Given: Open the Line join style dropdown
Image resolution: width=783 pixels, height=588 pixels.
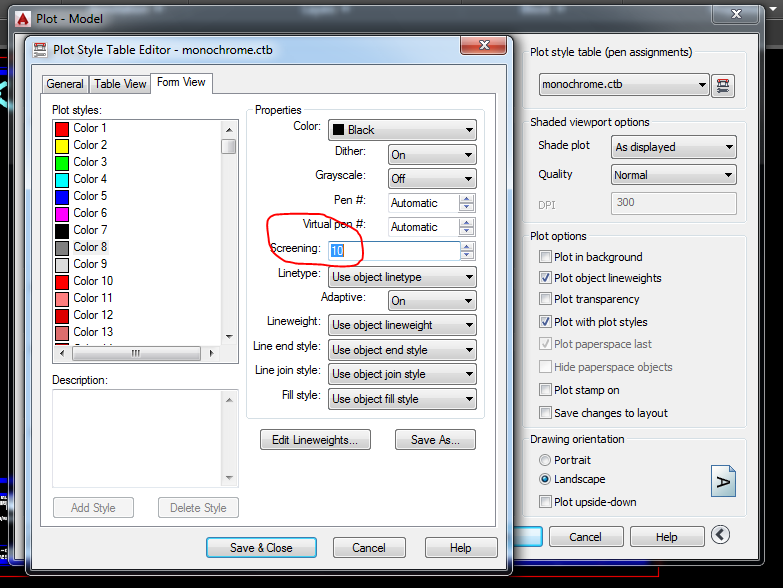Looking at the screenshot, I should click(402, 374).
